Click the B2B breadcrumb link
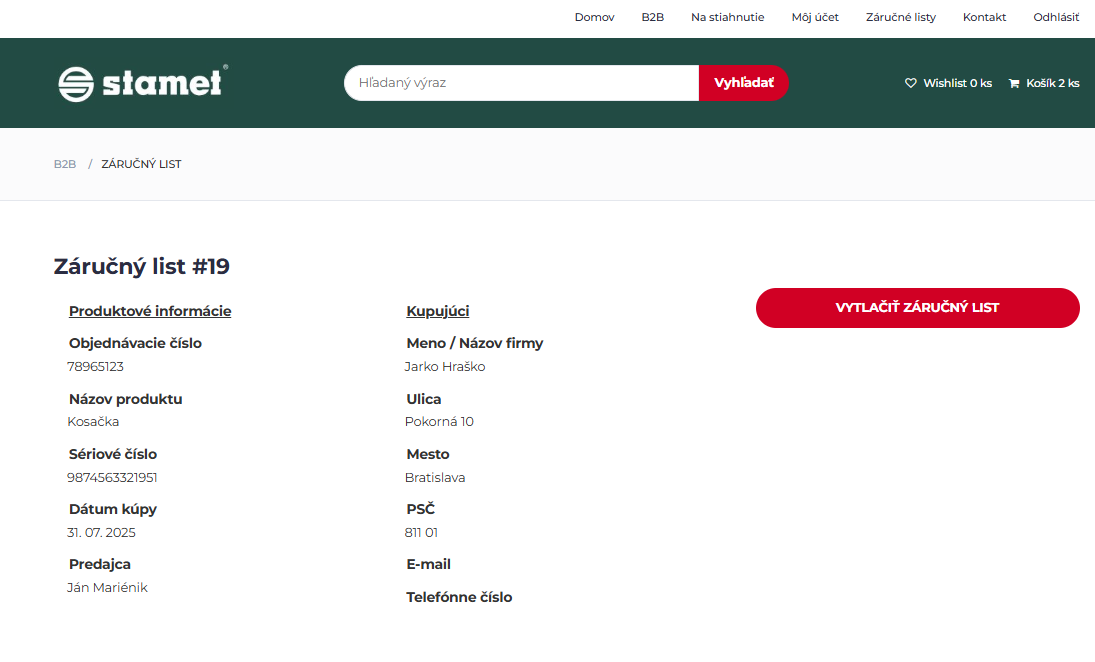1095x662 pixels. (x=65, y=164)
